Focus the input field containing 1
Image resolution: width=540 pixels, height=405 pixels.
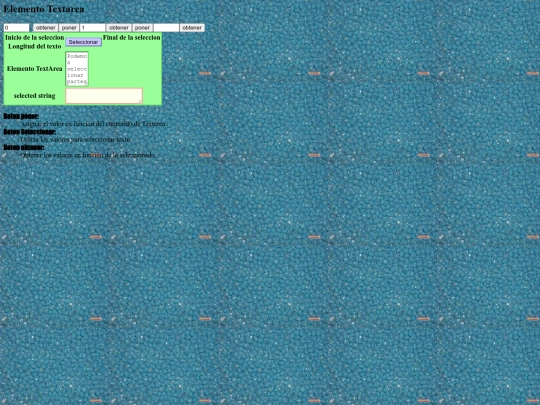(x=93, y=28)
